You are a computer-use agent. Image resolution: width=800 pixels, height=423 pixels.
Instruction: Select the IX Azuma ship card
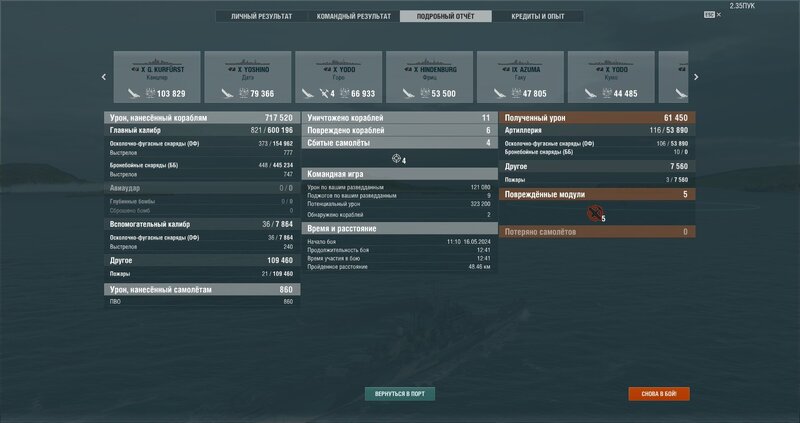pyautogui.click(x=520, y=77)
